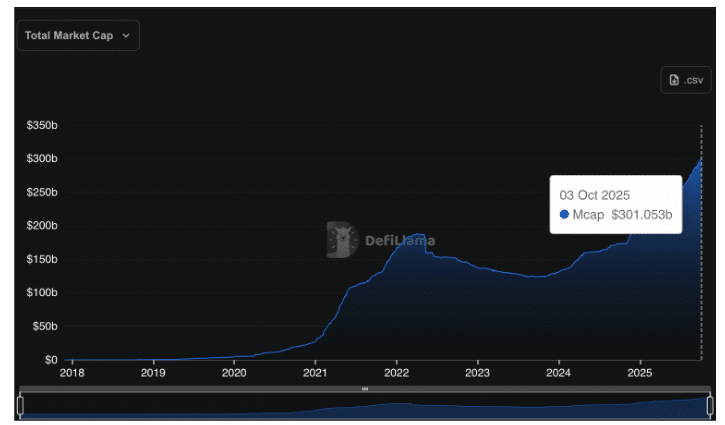Click the blue Mcap dot in tooltip
The height and width of the screenshot is (425, 725).
(x=564, y=215)
